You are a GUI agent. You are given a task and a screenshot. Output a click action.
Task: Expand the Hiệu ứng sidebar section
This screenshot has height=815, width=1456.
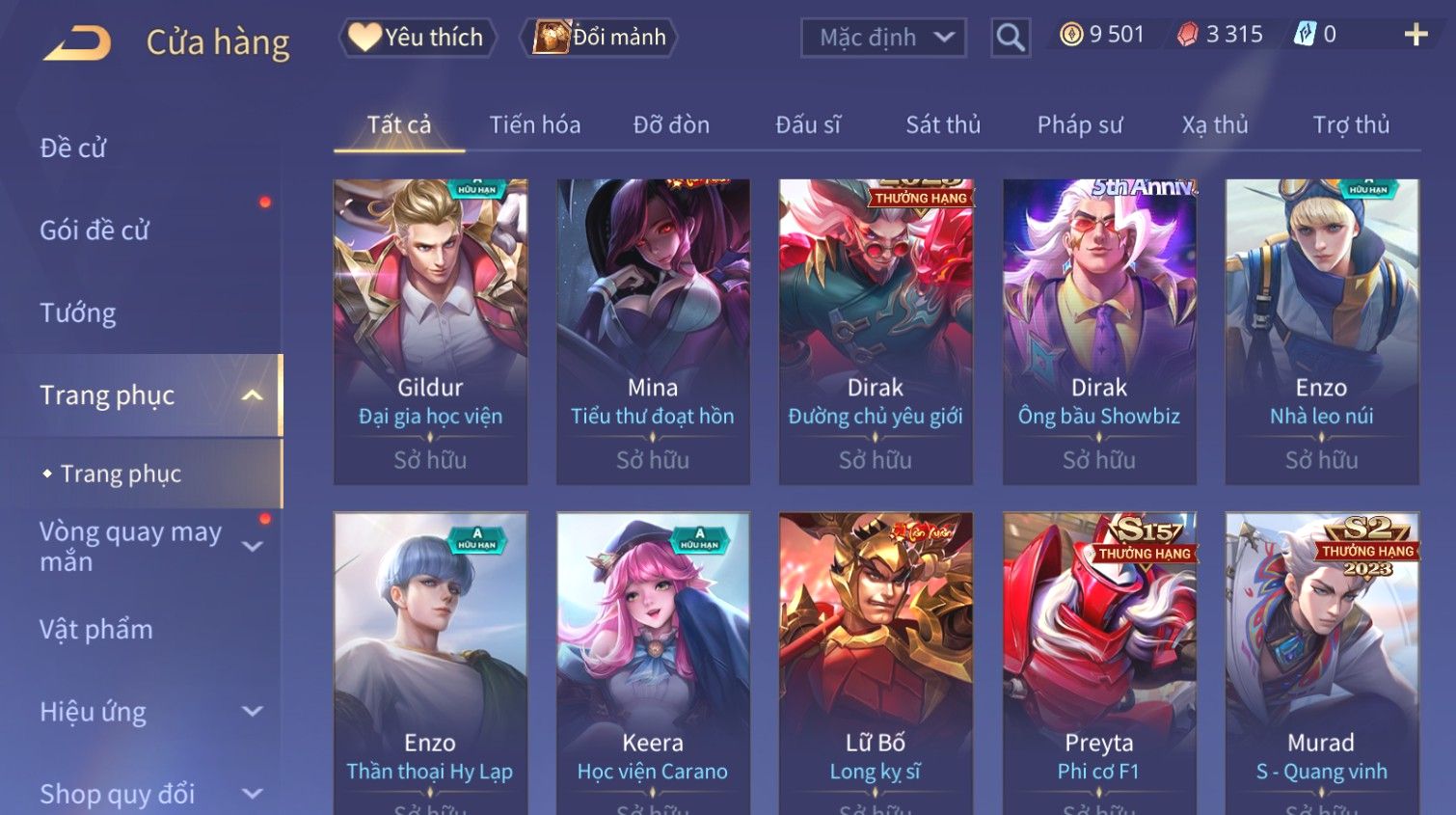pyautogui.click(x=252, y=712)
